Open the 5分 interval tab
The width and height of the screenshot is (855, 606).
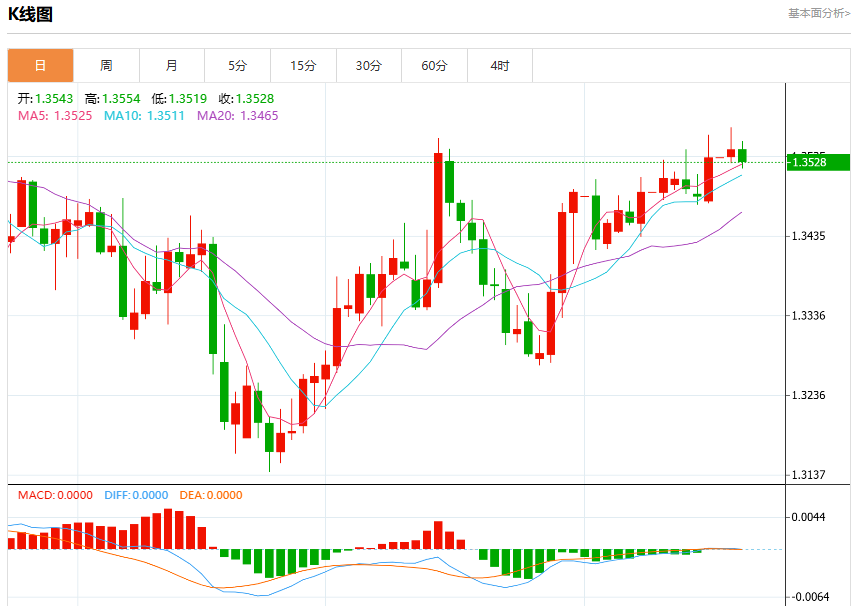(238, 65)
